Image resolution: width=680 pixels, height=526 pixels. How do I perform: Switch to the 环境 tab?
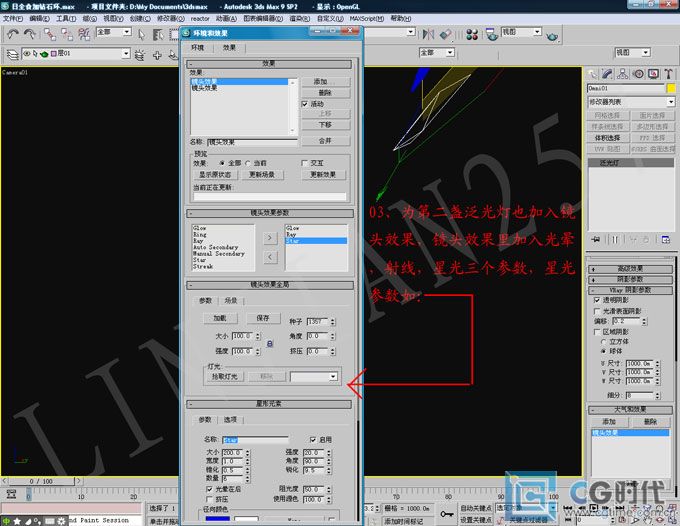point(198,48)
